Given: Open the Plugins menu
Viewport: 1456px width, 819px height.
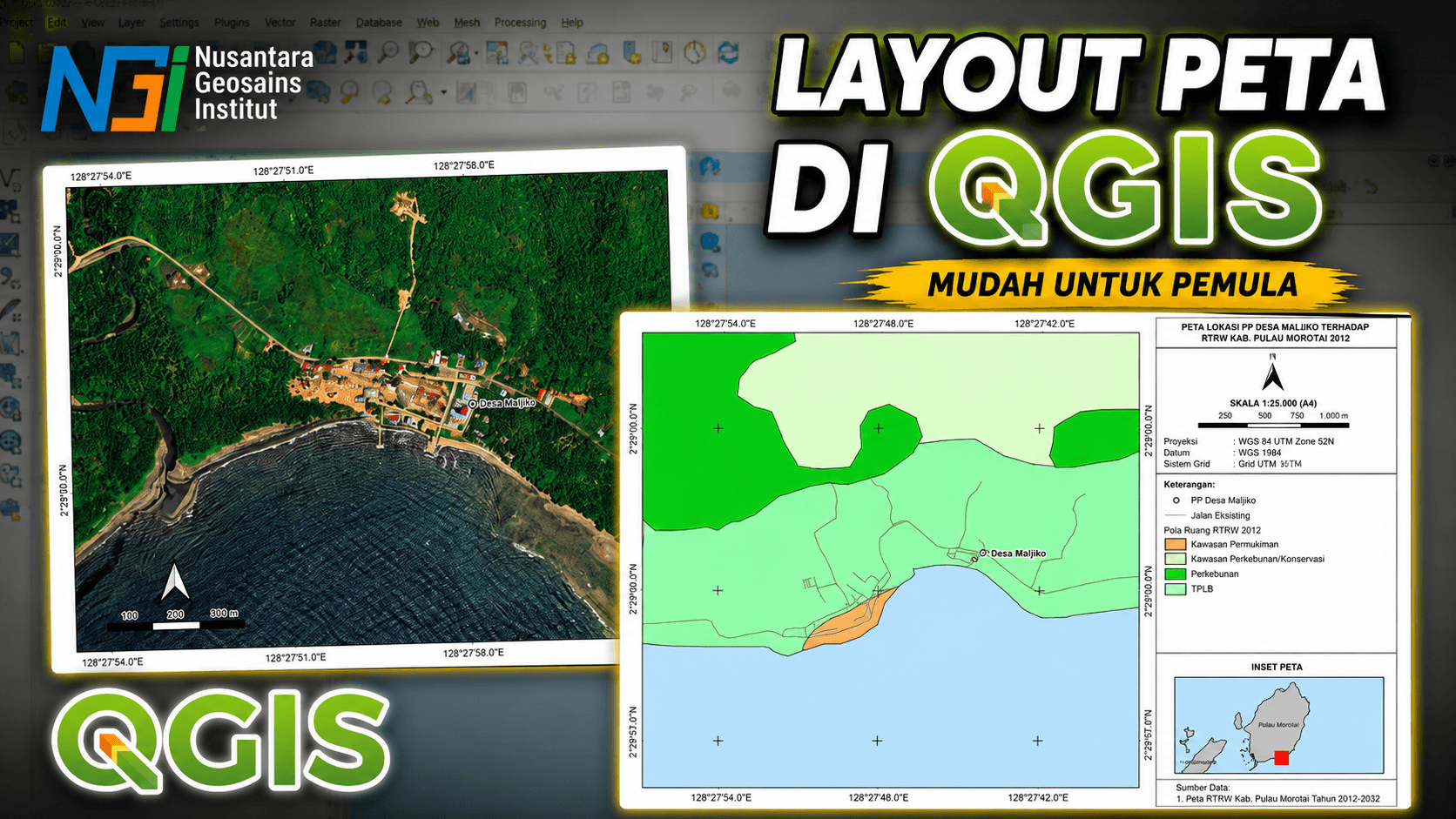Looking at the screenshot, I should pos(232,22).
